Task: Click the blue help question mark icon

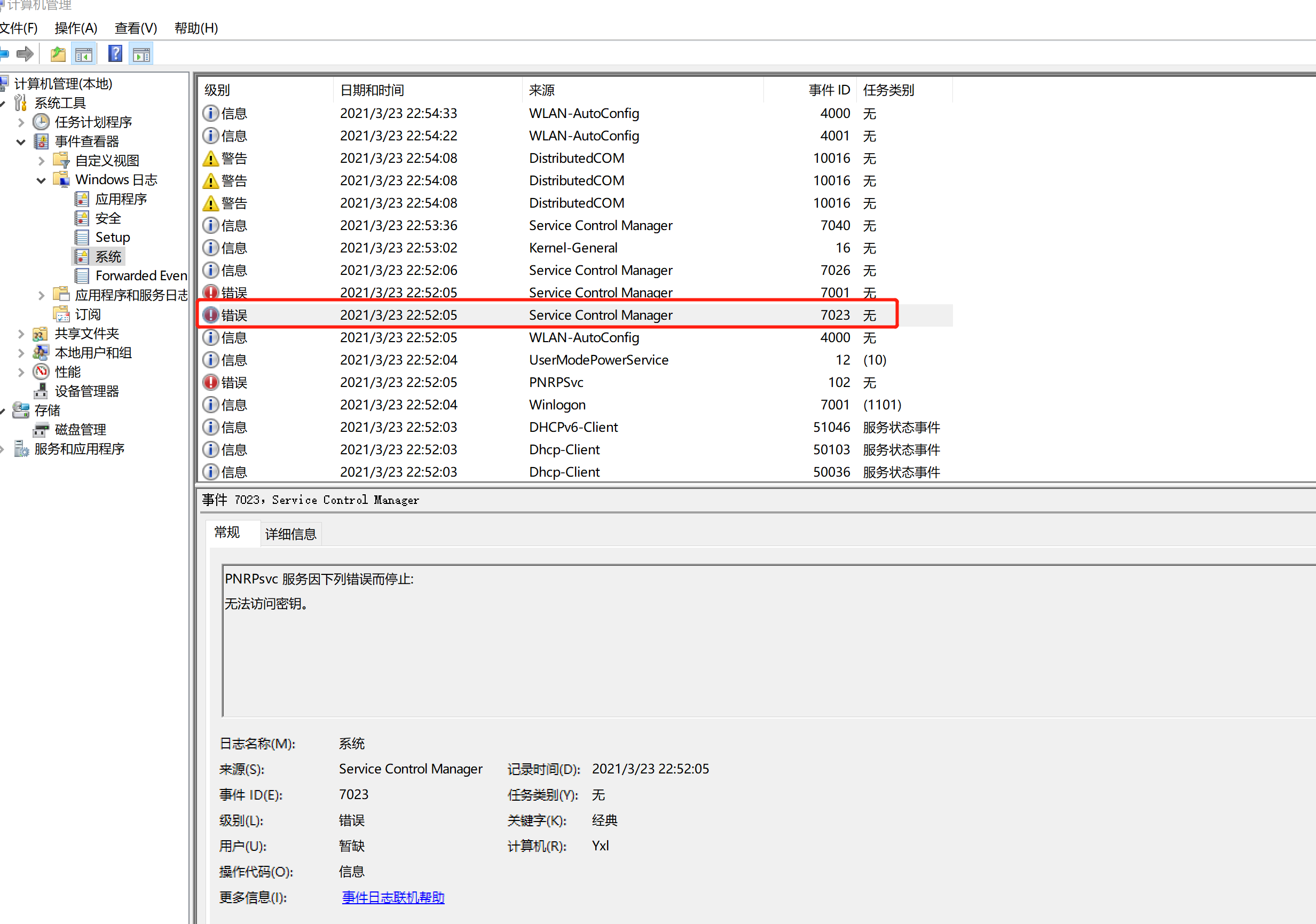Action: pyautogui.click(x=115, y=54)
